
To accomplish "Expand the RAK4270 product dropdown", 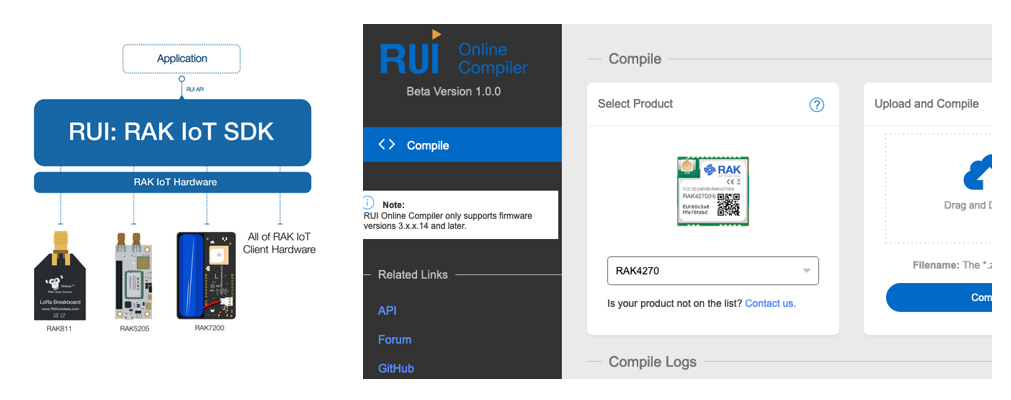I will pyautogui.click(x=712, y=271).
